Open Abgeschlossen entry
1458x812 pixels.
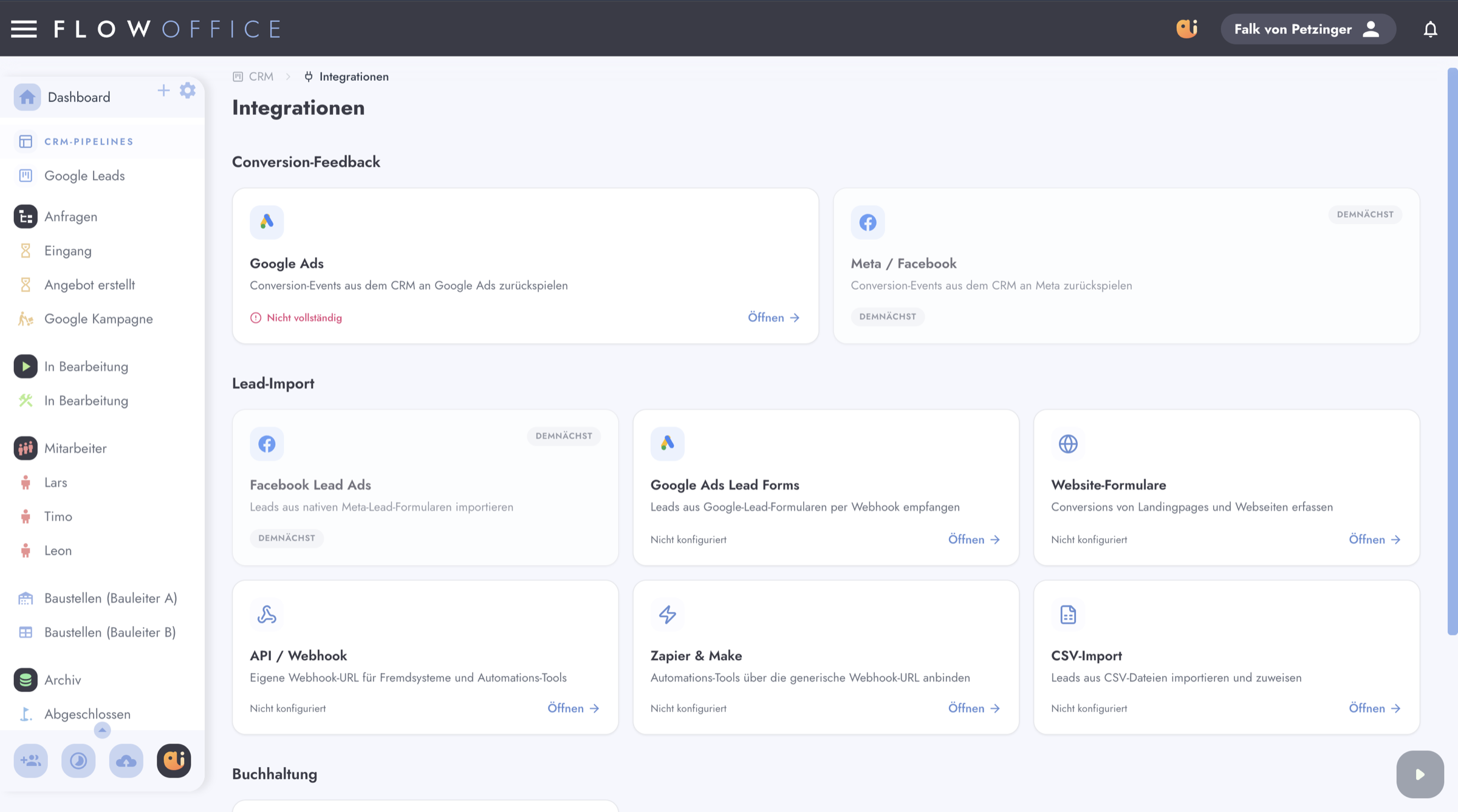click(87, 714)
